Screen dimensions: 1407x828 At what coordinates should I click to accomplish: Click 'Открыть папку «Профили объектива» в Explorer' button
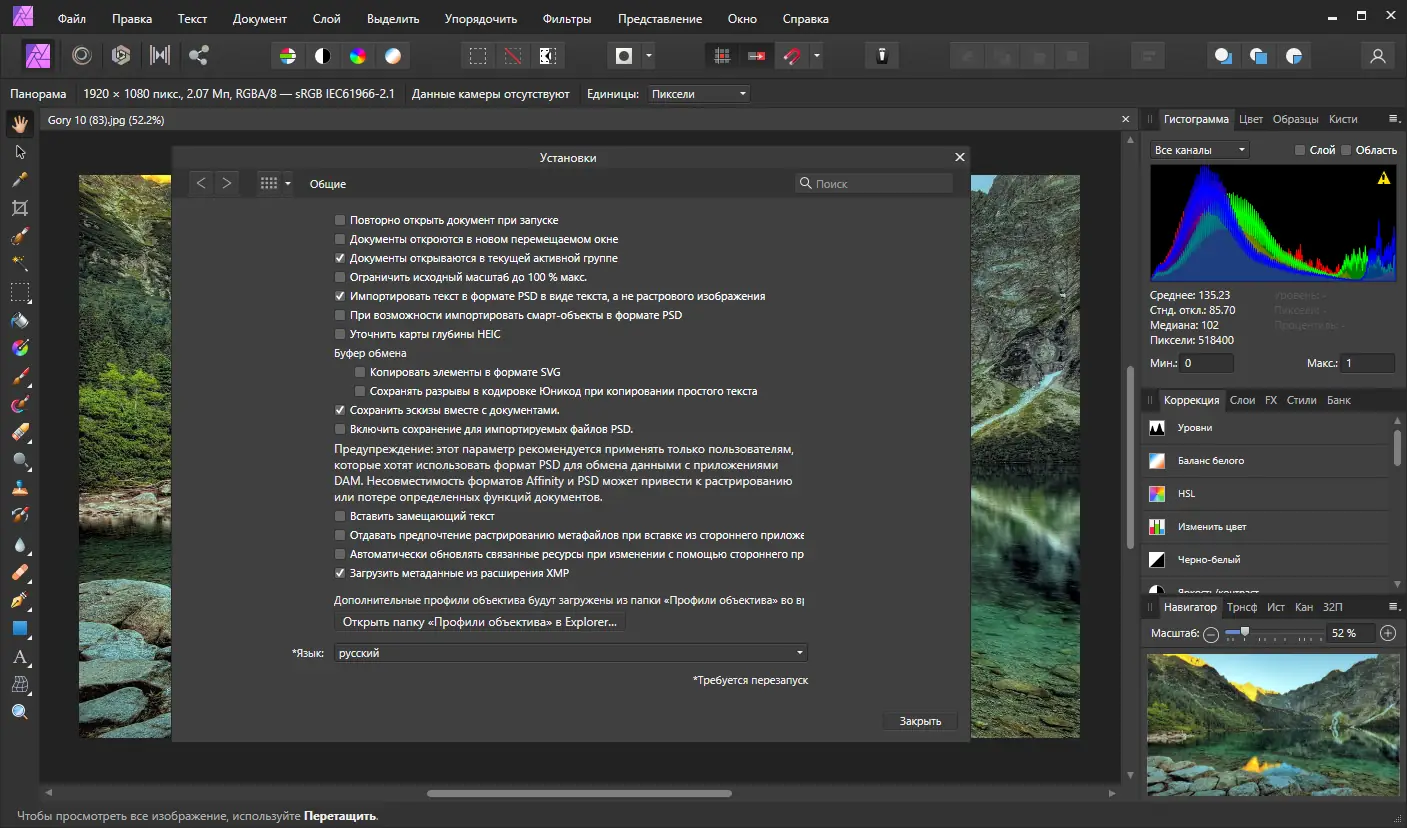click(480, 622)
